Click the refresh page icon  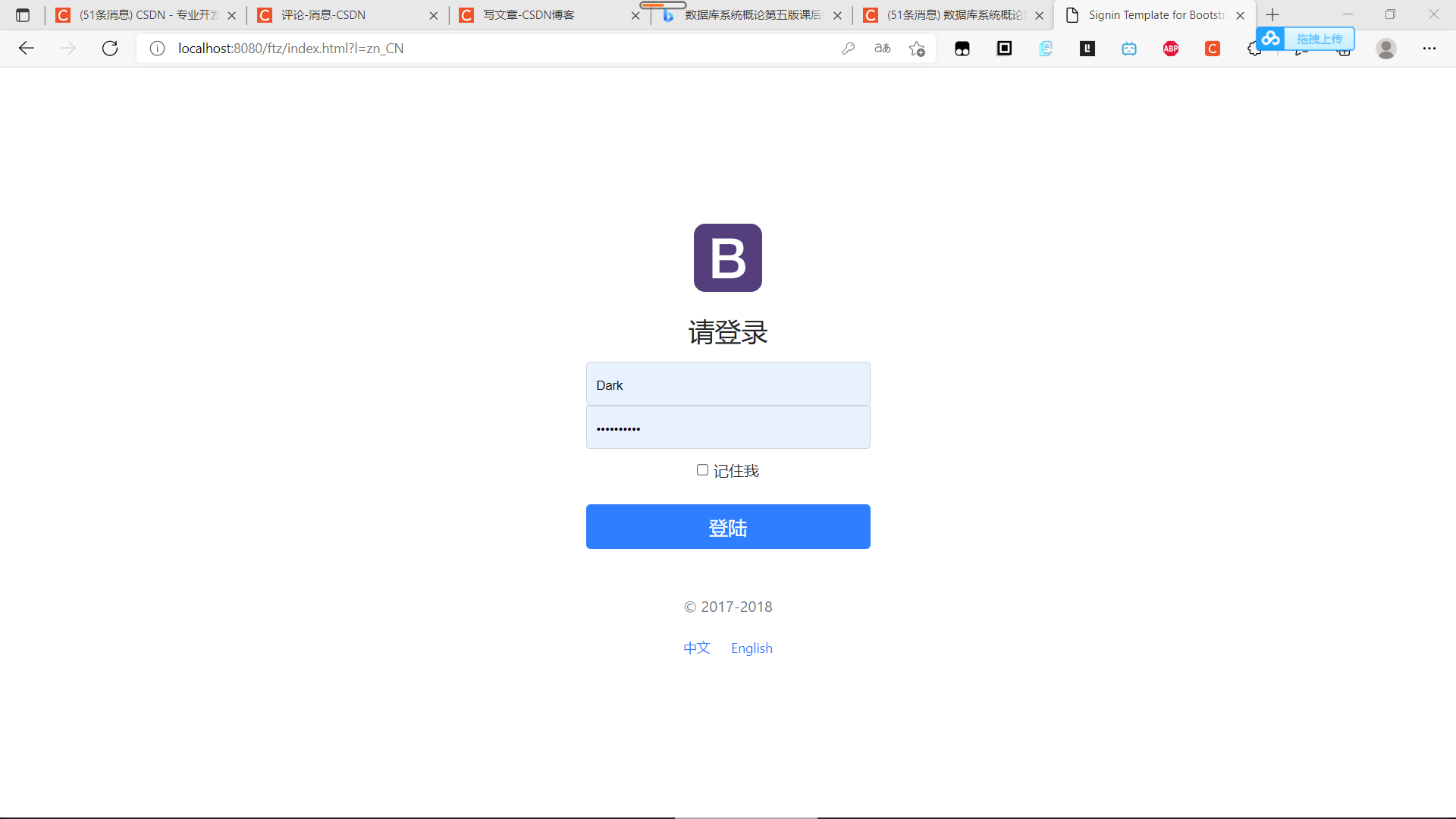[110, 49]
